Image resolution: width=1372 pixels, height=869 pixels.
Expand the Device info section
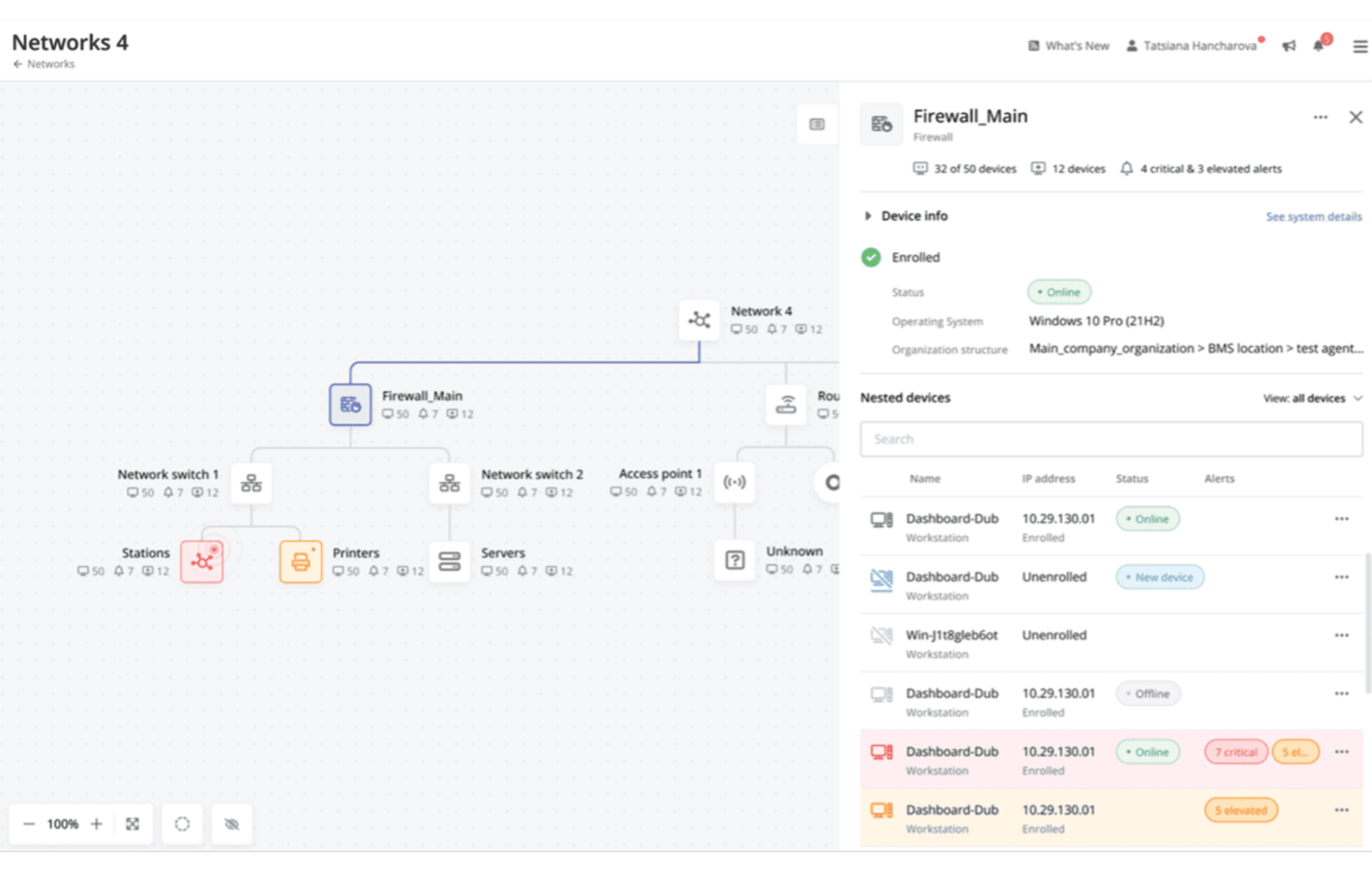(869, 215)
